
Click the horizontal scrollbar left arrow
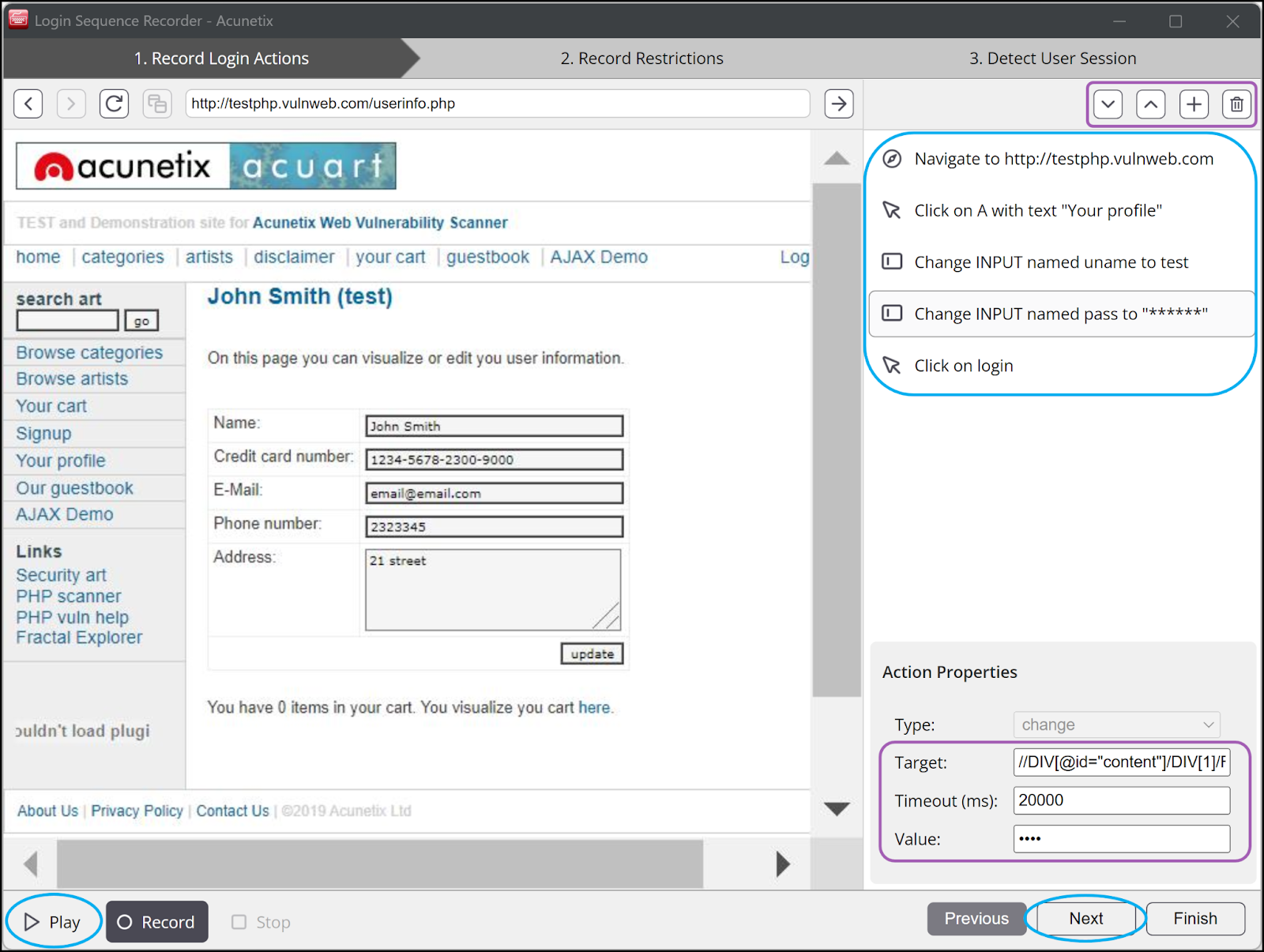(x=31, y=864)
